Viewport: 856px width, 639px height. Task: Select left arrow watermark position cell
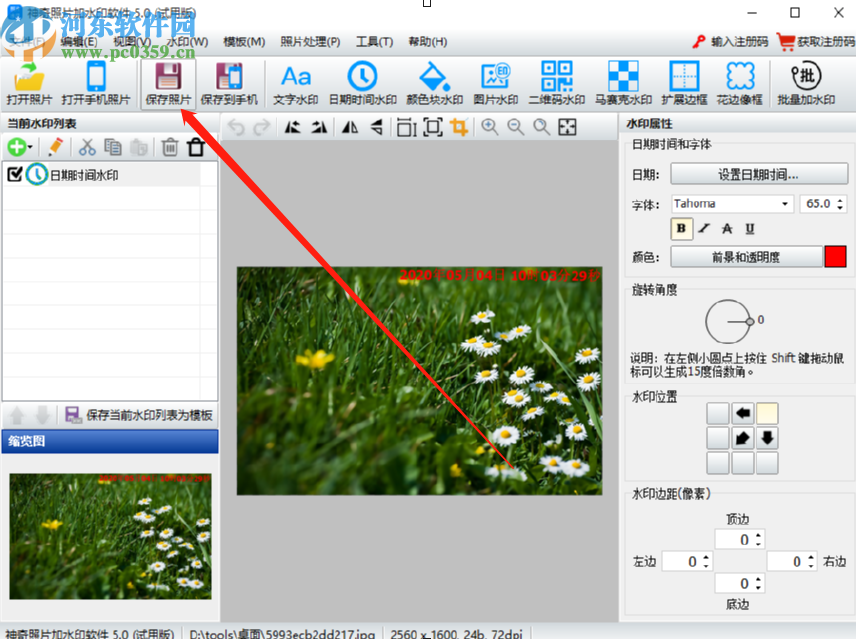click(742, 414)
